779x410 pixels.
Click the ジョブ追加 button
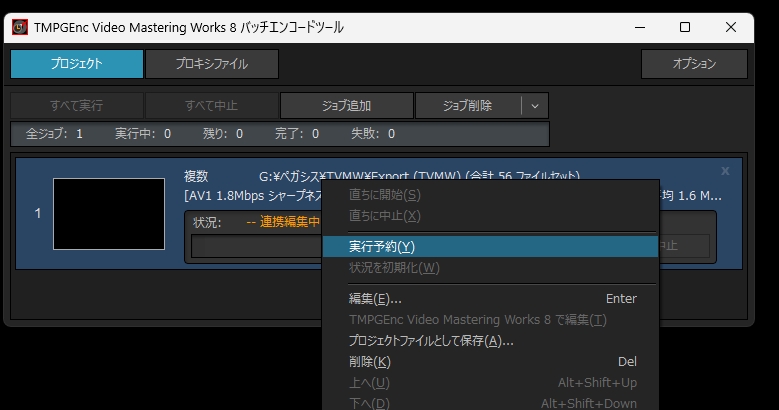click(347, 105)
